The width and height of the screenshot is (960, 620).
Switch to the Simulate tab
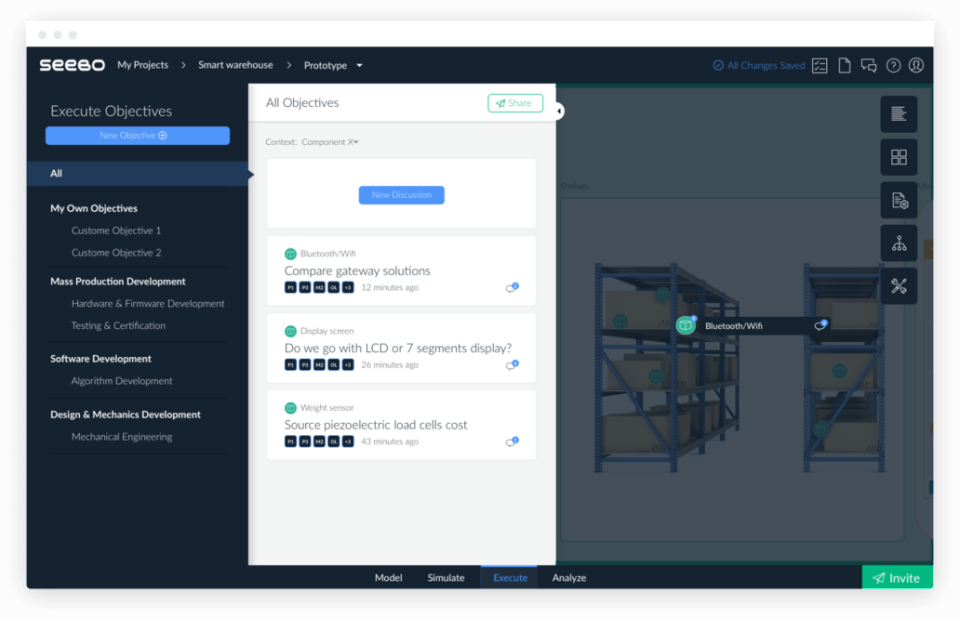click(446, 577)
